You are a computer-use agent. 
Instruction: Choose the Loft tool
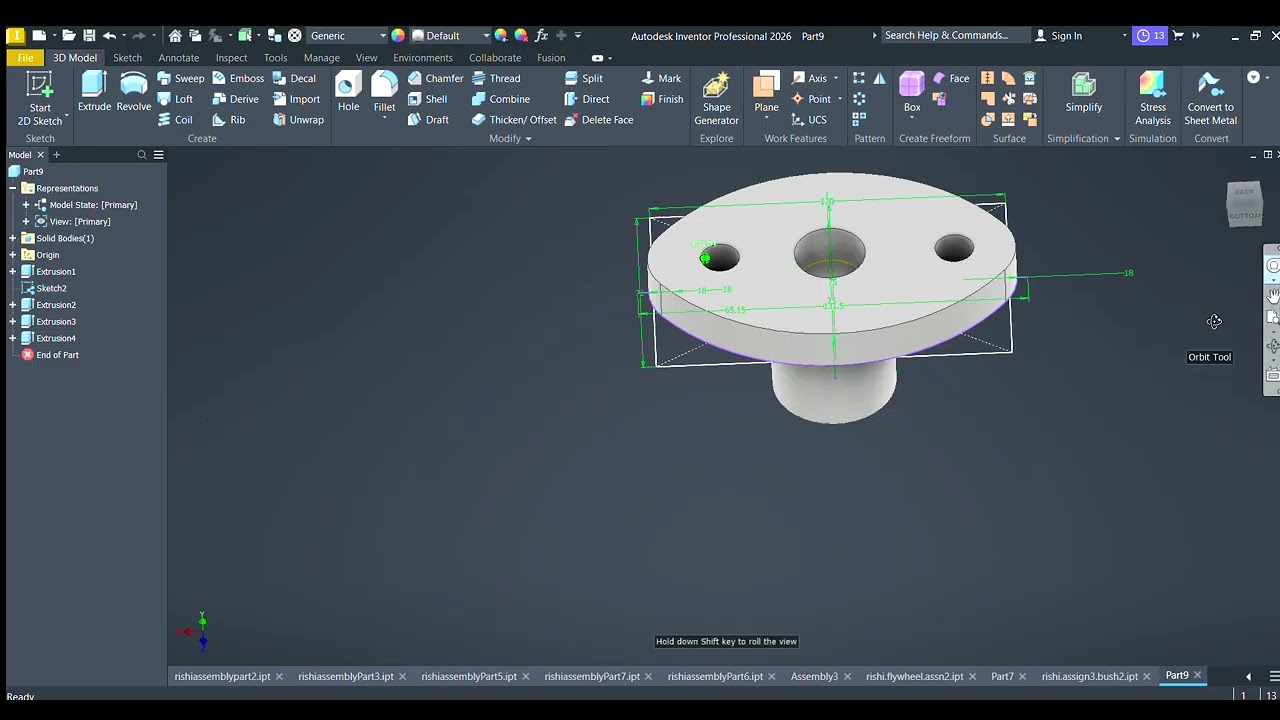[175, 99]
